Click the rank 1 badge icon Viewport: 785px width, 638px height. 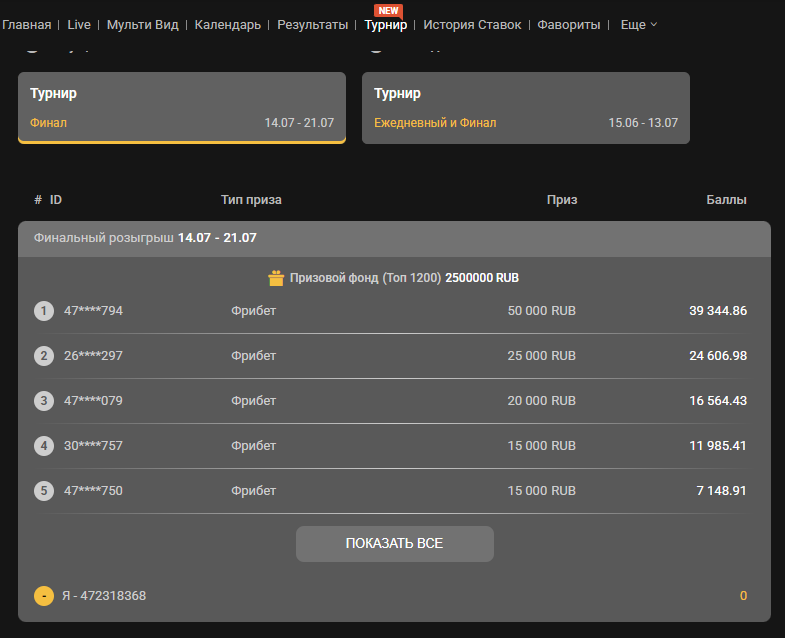(44, 311)
